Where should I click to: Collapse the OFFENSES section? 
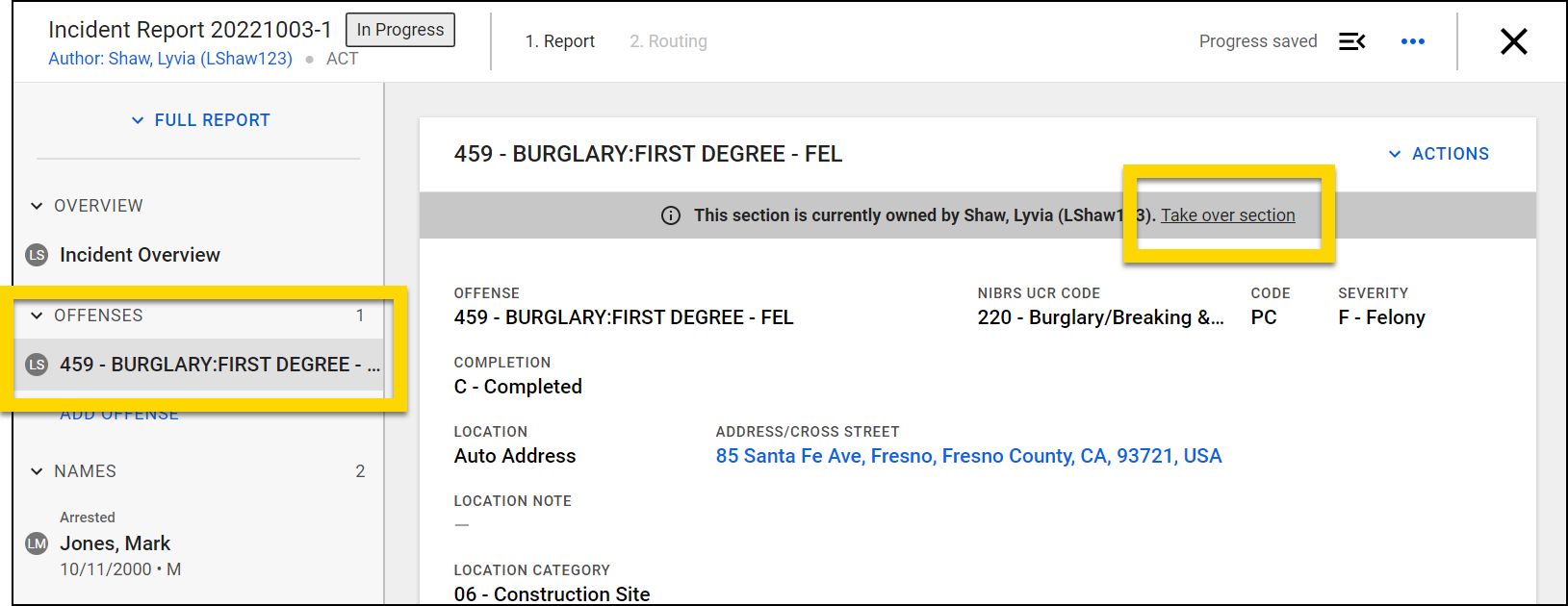36,315
